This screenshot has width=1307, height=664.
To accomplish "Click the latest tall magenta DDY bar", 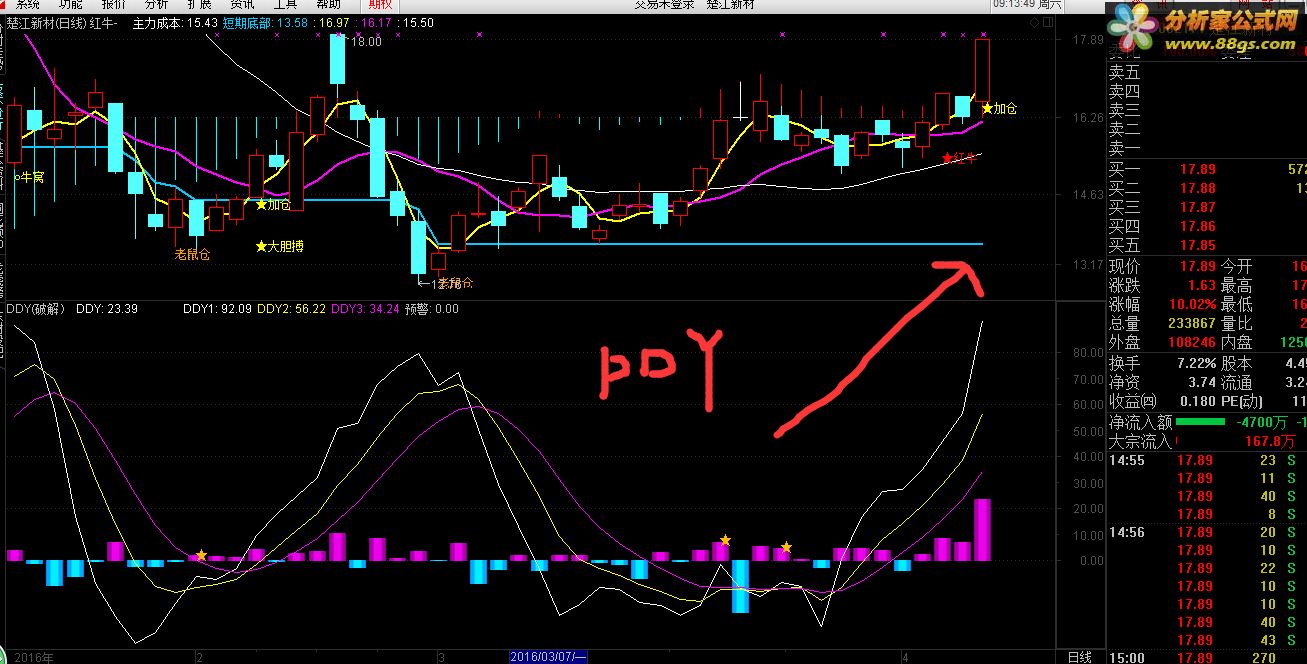I will [x=982, y=529].
